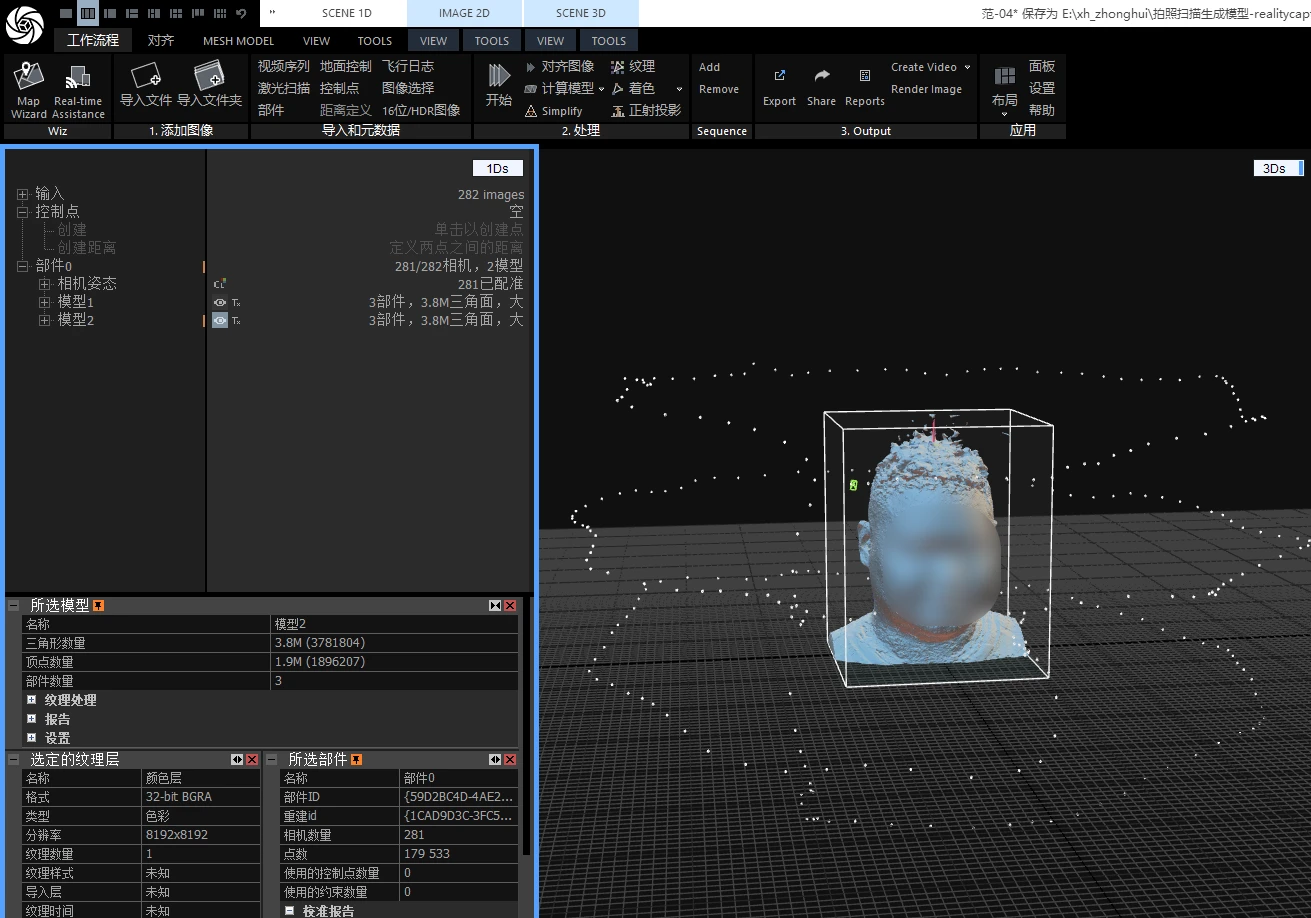Click the 导入文件夹 import folder icon
1311x918 pixels.
[209, 76]
